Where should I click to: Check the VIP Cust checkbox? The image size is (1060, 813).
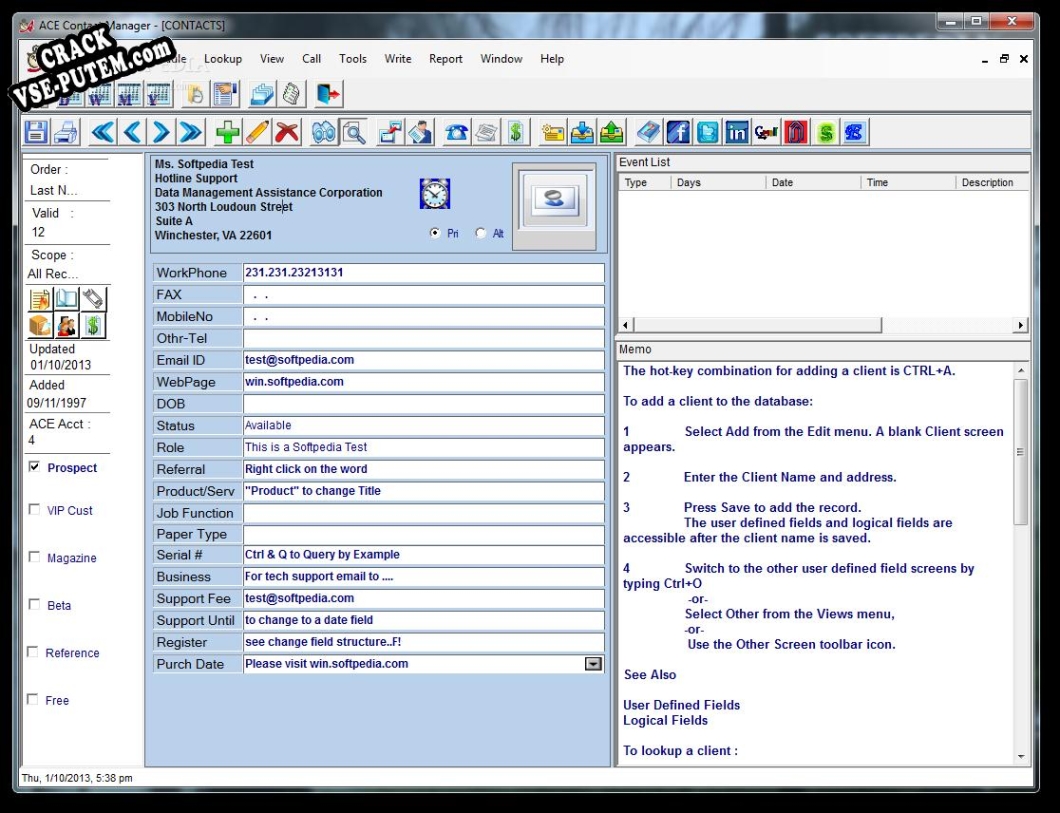pyautogui.click(x=34, y=510)
